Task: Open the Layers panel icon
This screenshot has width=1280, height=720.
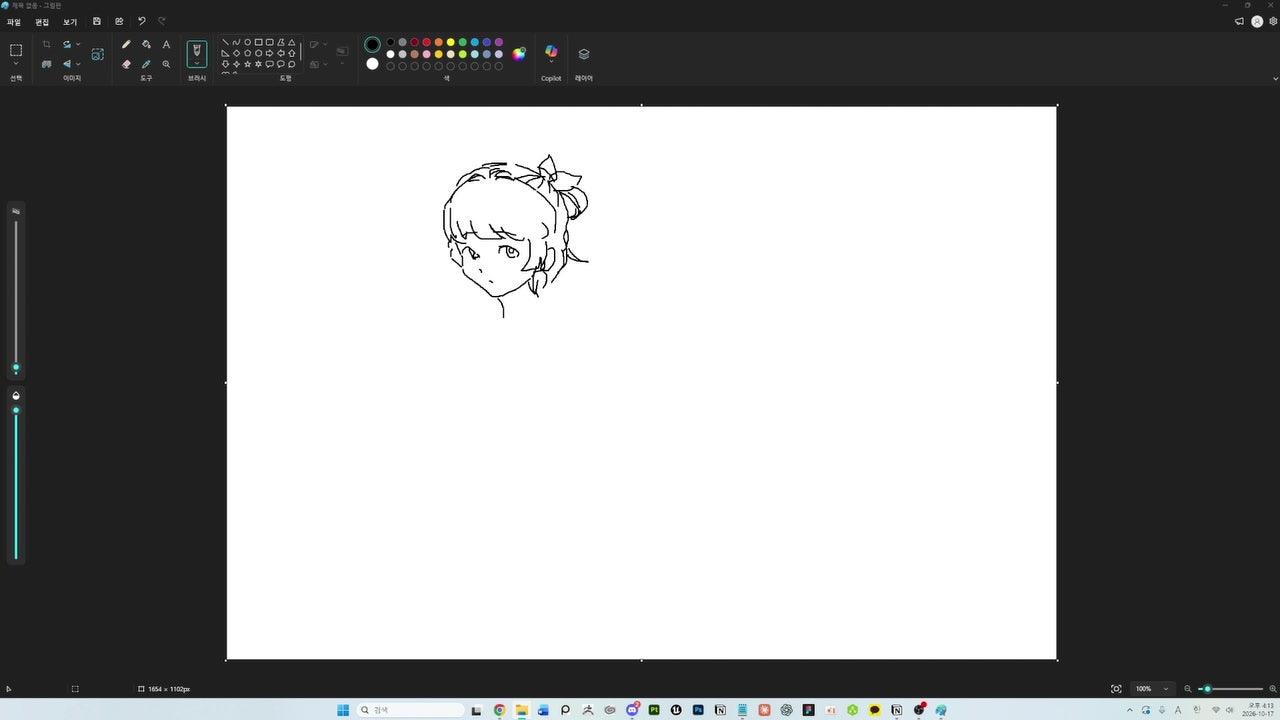Action: click(x=584, y=54)
